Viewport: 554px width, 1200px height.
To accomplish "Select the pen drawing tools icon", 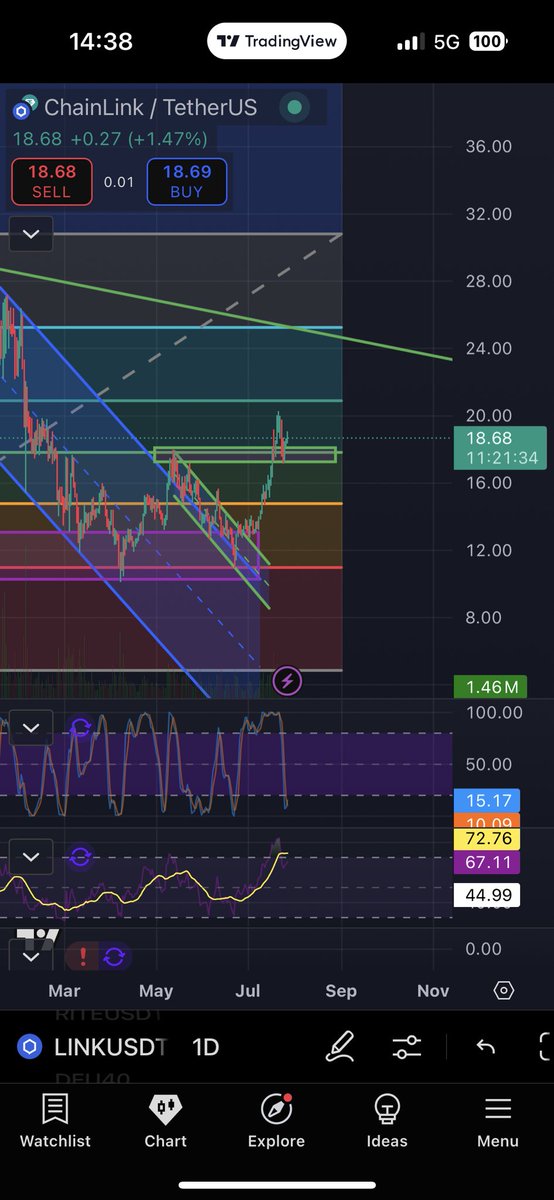I will tap(341, 1047).
